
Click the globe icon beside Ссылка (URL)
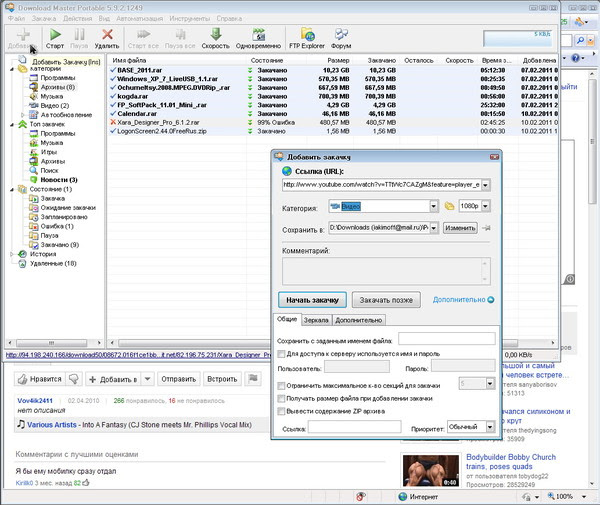287,171
